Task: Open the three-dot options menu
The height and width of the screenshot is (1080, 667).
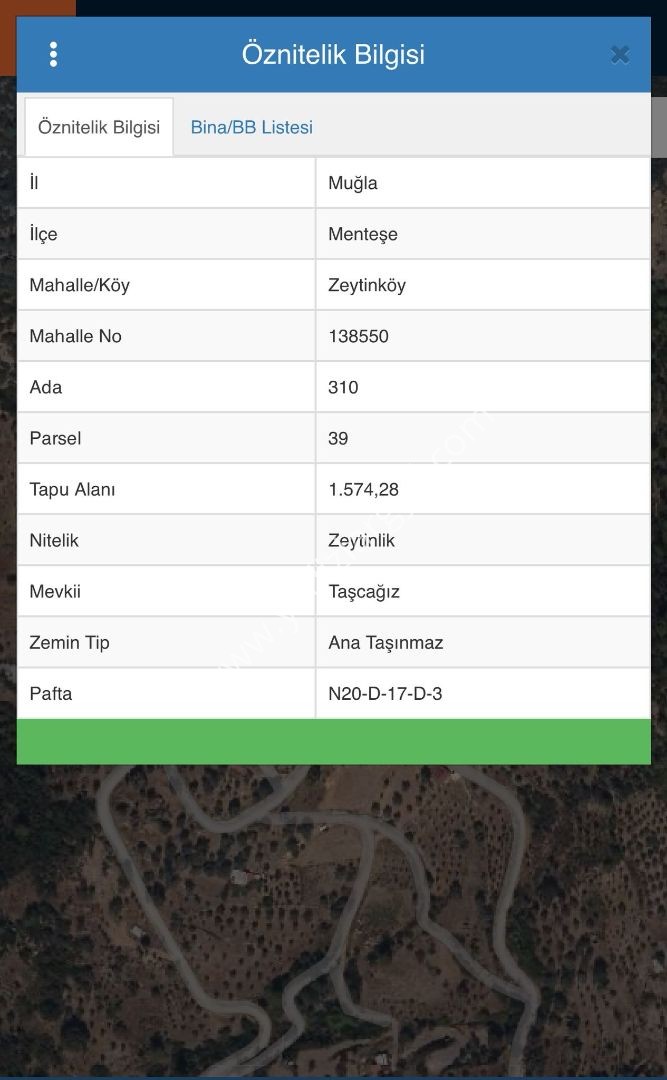Action: pos(53,54)
